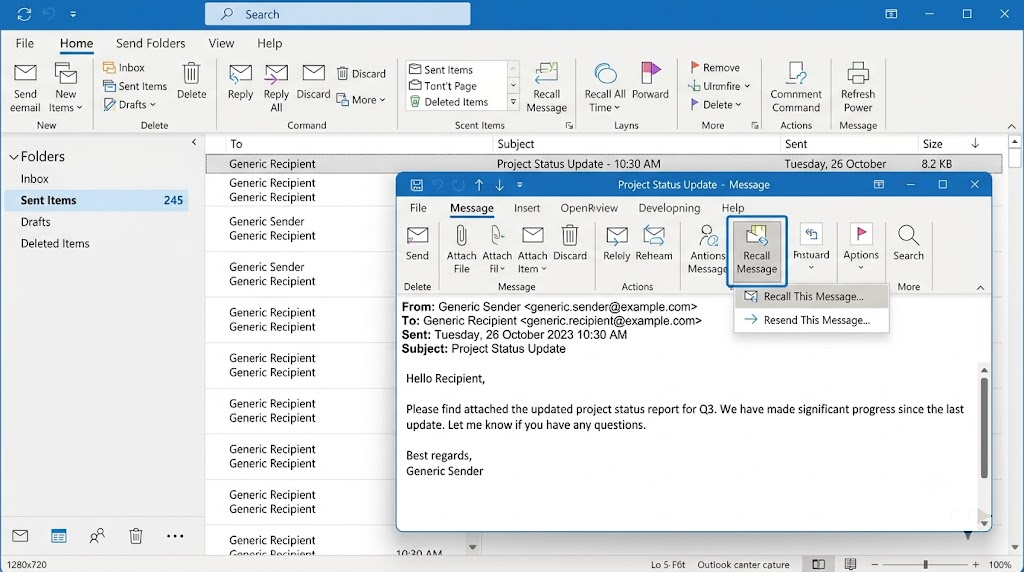Click Discard trash icon in message window

point(570,236)
